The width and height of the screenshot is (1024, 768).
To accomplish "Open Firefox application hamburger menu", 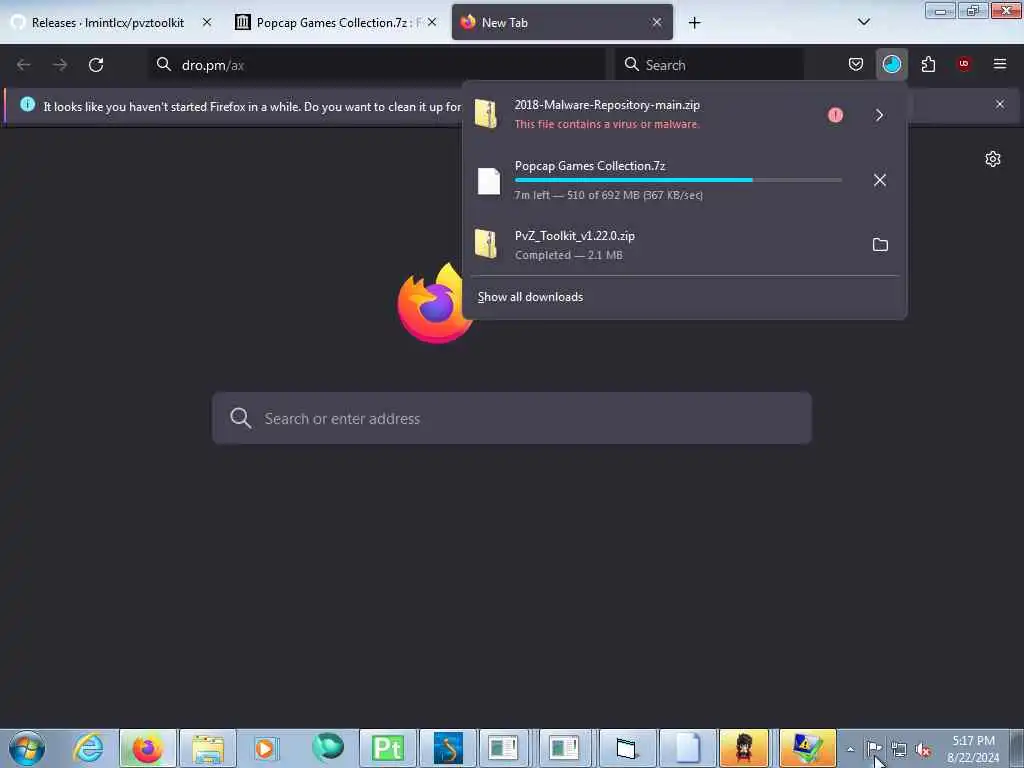I will tap(1000, 64).
